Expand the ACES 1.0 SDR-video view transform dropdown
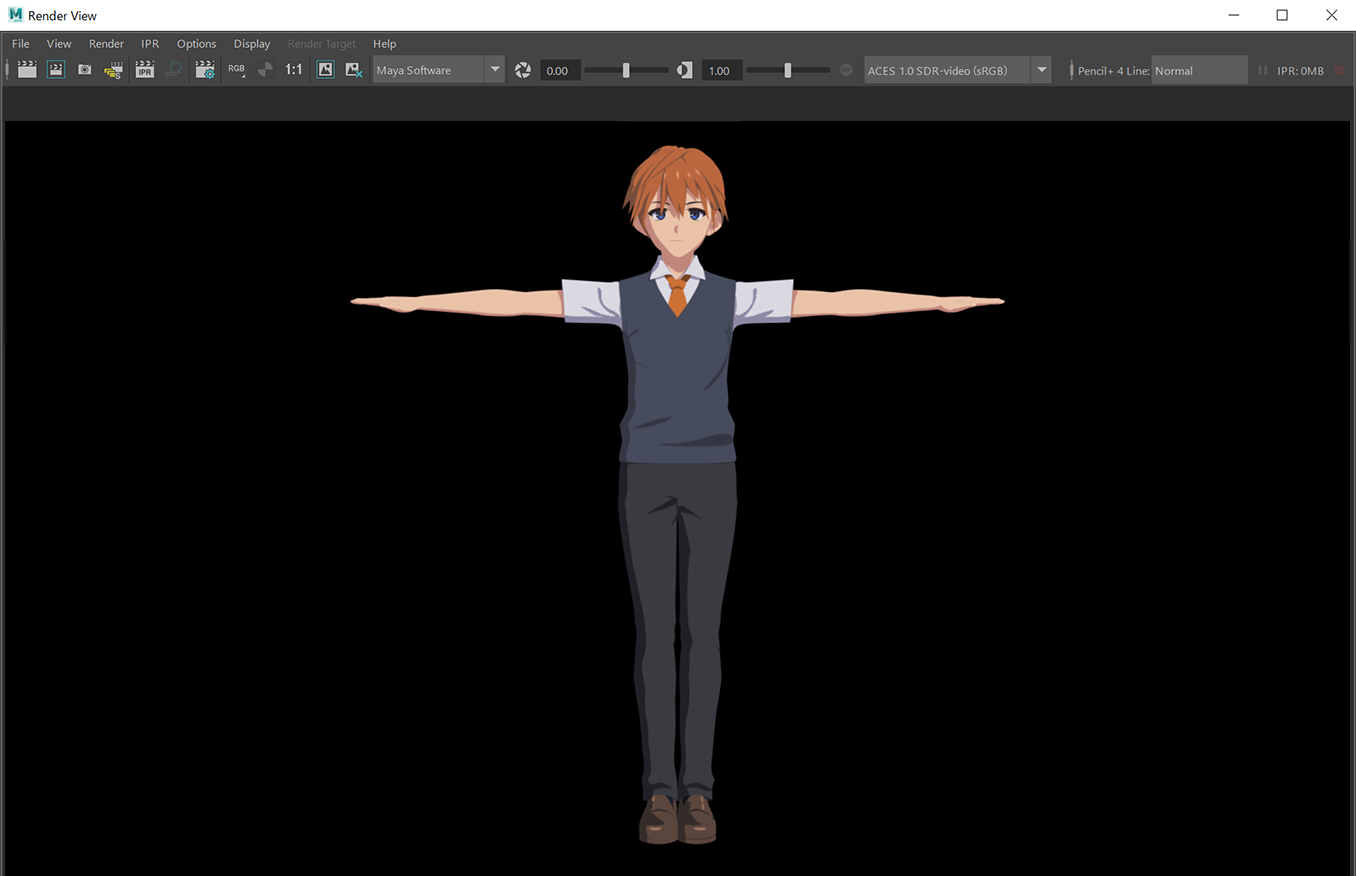The height and width of the screenshot is (876, 1356). 957,70
